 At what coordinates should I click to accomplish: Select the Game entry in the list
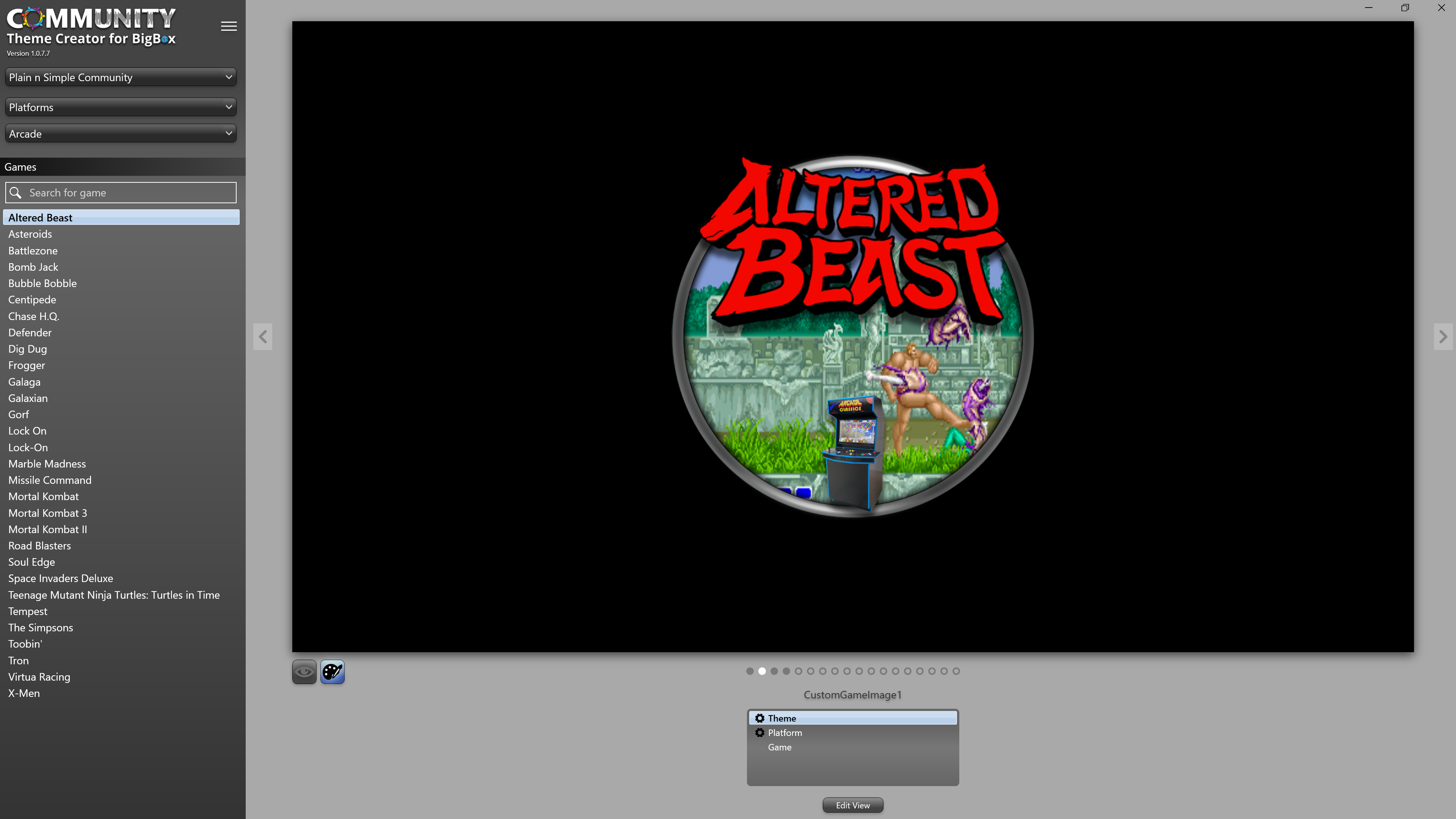coord(853,747)
